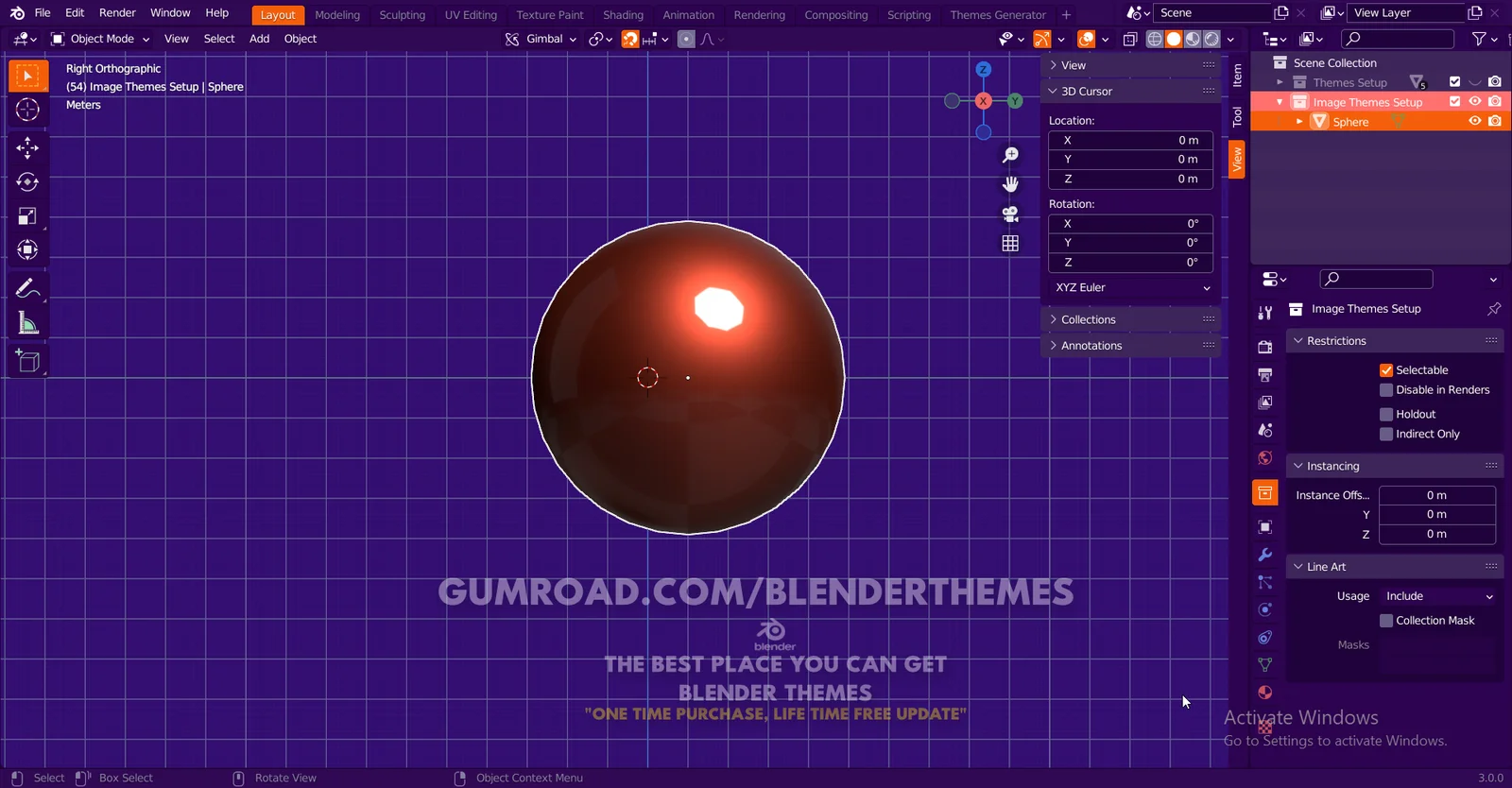Viewport: 1512px width, 788px height.
Task: Enable the Indirect Only checkbox
Action: [1386, 435]
